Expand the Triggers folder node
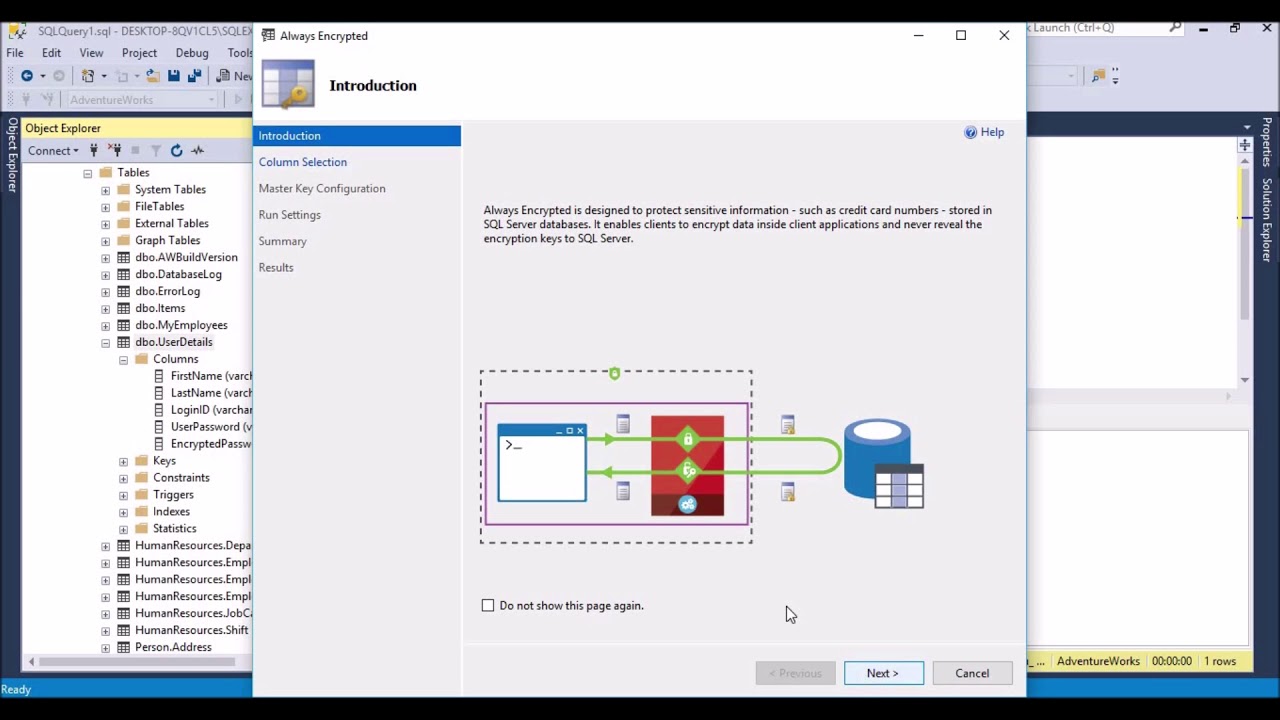Image resolution: width=1280 pixels, height=720 pixels. point(124,496)
